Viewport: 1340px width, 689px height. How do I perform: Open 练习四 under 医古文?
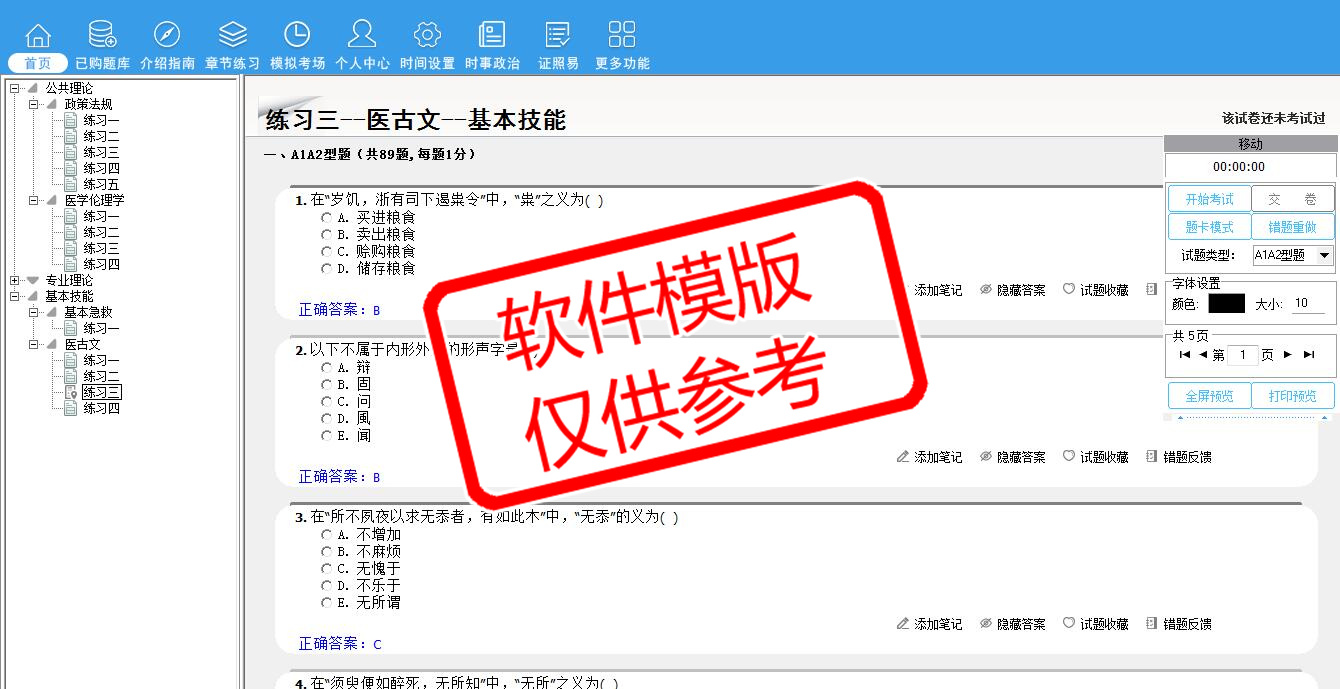[101, 408]
